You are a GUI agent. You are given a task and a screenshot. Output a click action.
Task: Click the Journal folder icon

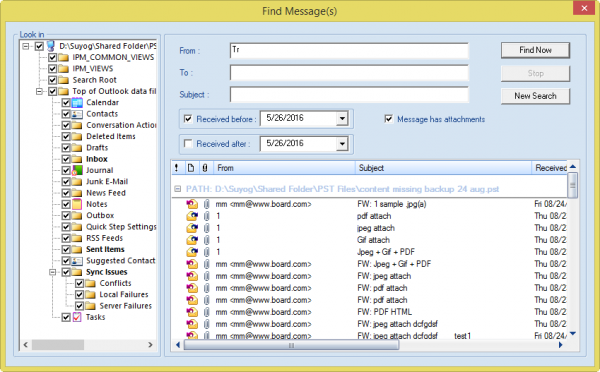tap(77, 170)
